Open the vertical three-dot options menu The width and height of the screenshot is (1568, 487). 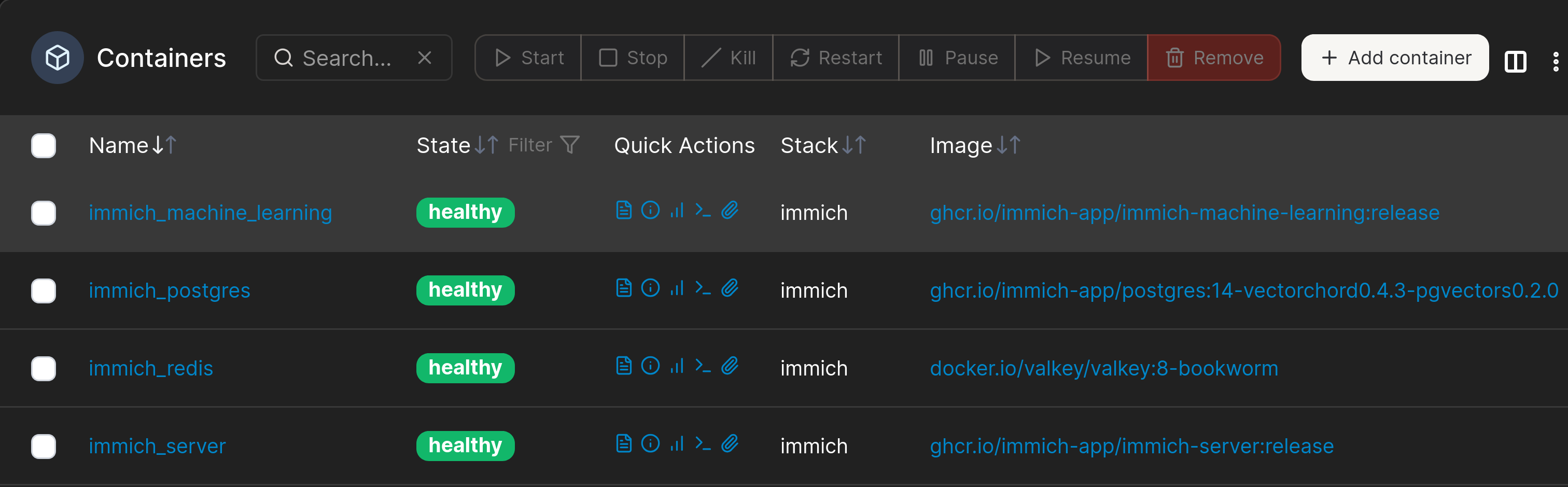point(1555,60)
